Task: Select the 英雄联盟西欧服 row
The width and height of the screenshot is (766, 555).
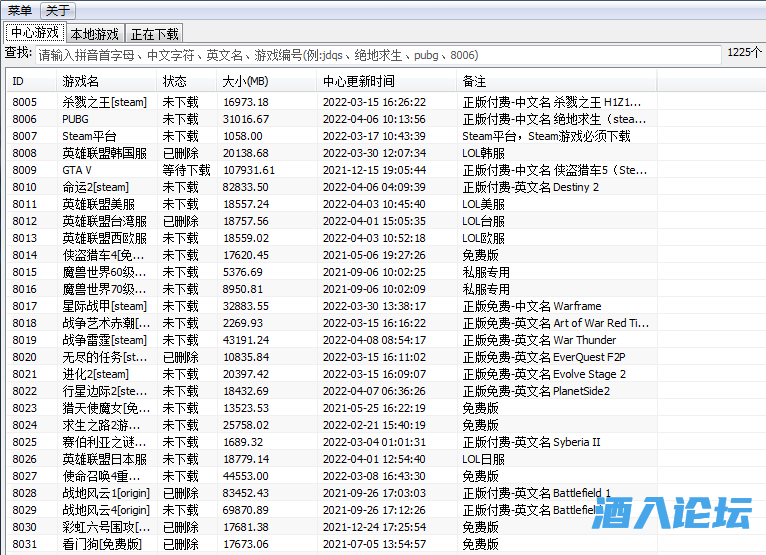Action: [332, 238]
